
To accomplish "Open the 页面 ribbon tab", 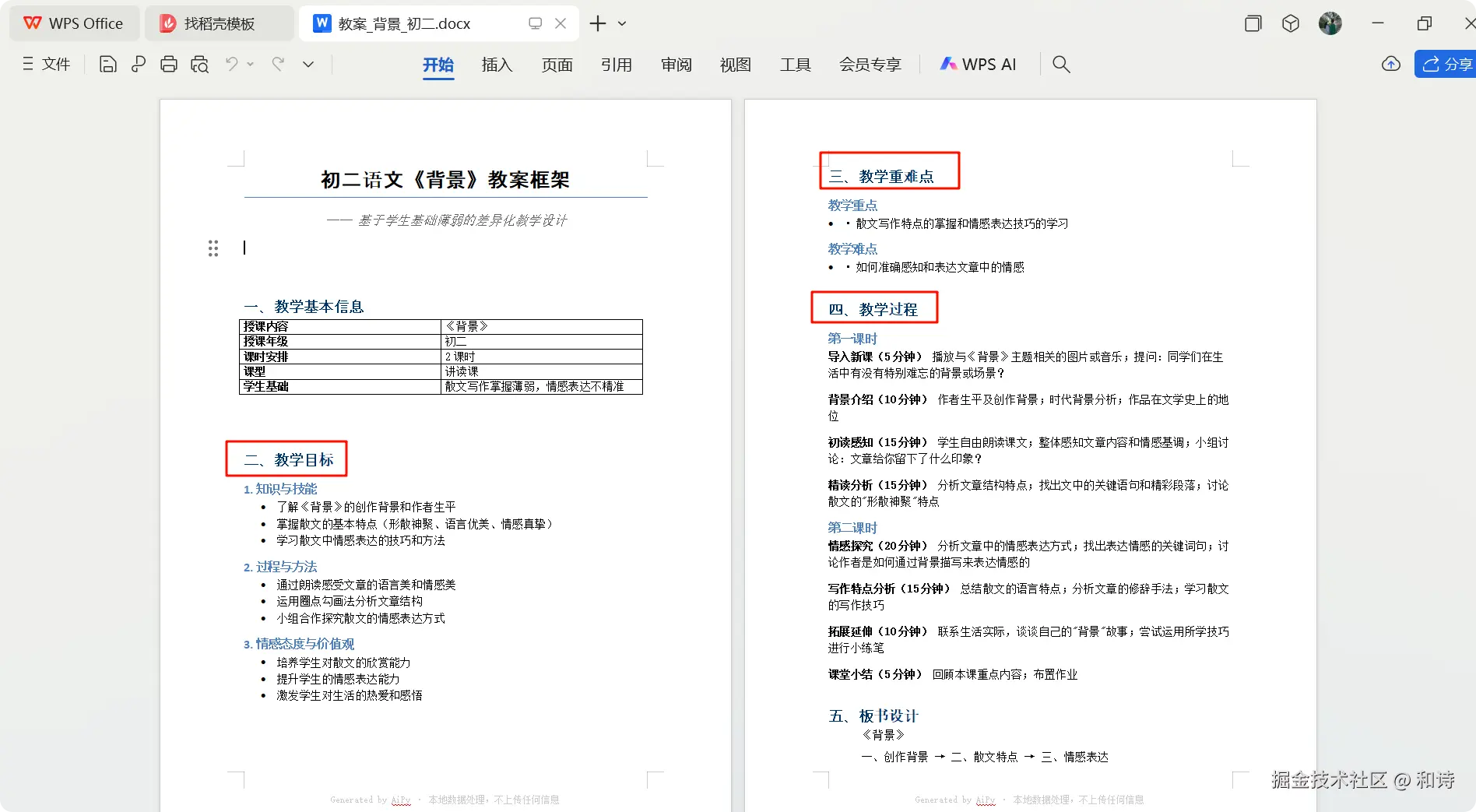I will (x=557, y=65).
